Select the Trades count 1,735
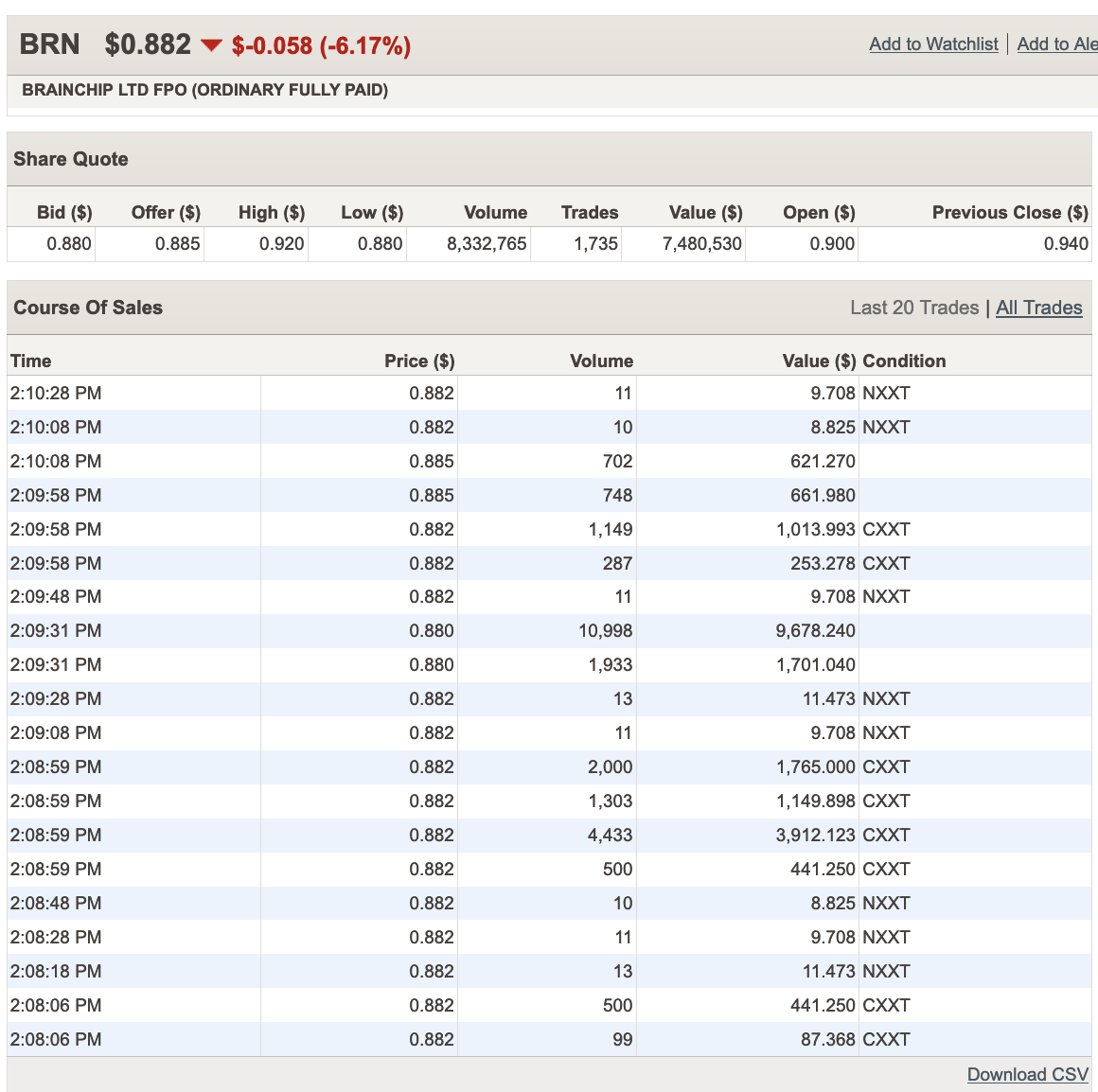The height and width of the screenshot is (1092, 1098). [x=594, y=243]
